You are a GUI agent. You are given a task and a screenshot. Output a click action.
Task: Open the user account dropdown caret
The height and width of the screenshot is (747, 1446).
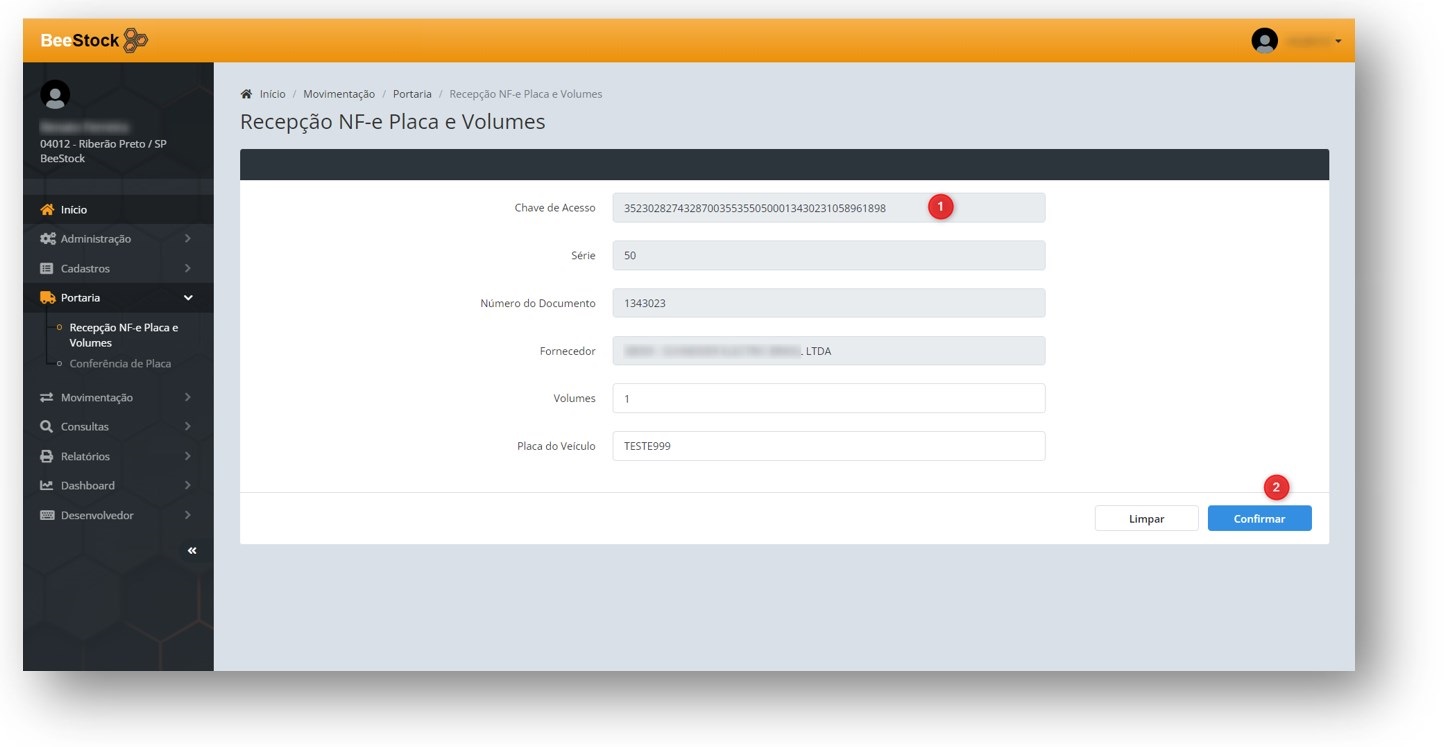(1338, 42)
